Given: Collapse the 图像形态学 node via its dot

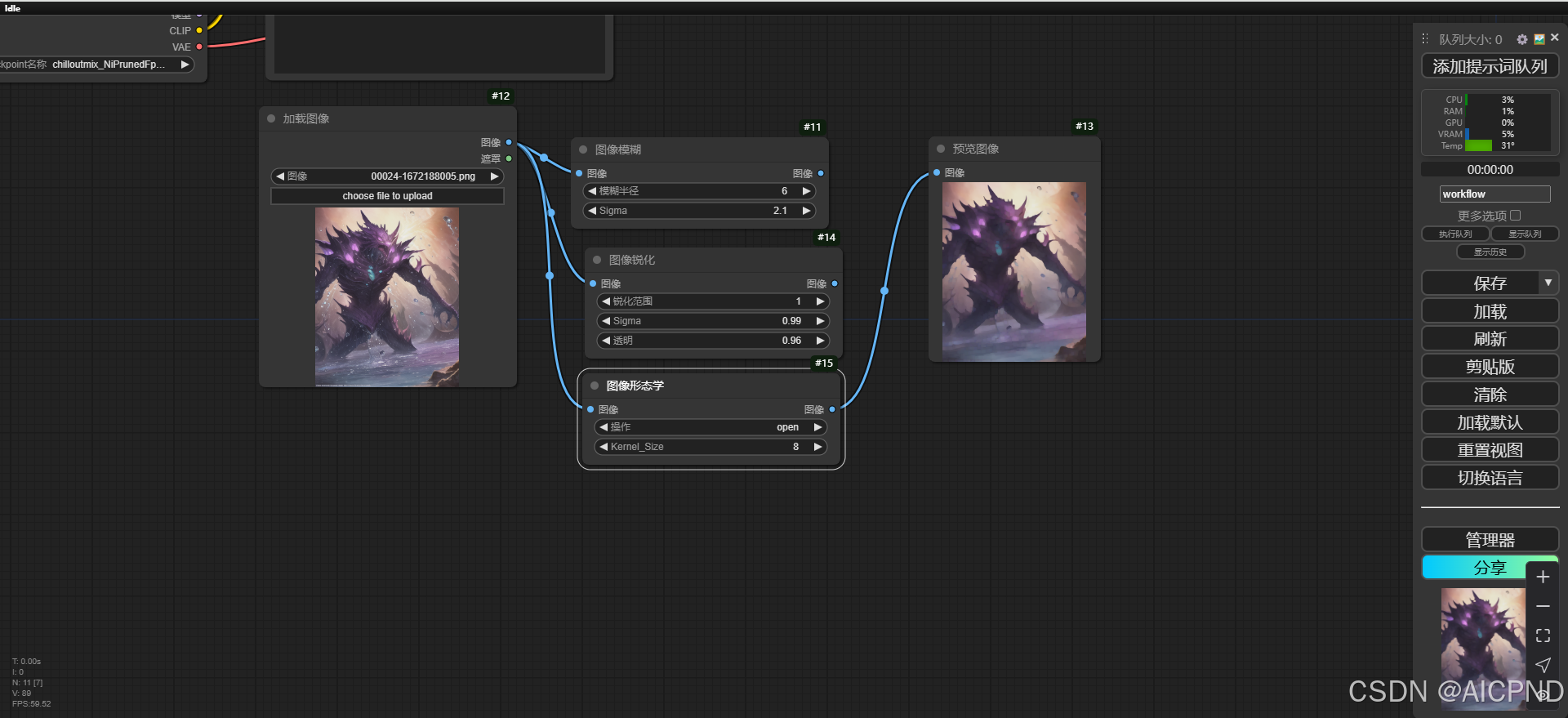Looking at the screenshot, I should click(595, 386).
